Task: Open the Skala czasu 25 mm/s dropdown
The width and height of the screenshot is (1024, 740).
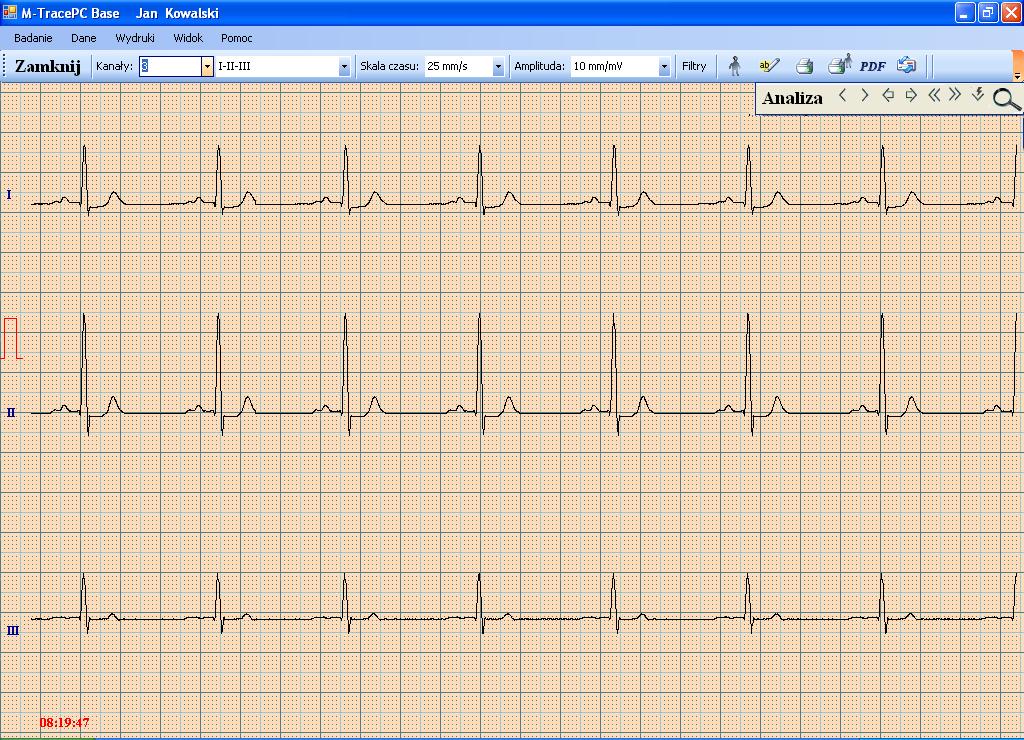Action: pos(498,66)
